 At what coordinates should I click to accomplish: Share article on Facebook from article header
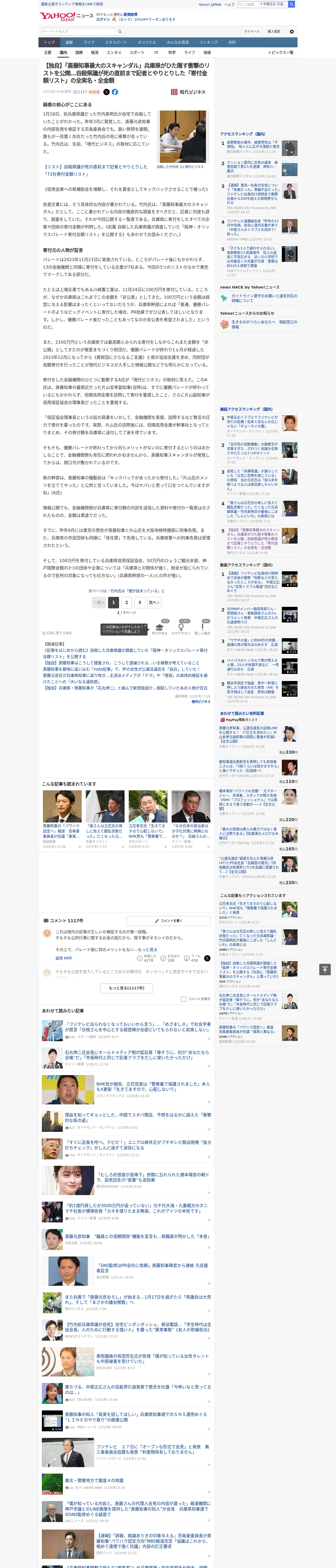115,92
